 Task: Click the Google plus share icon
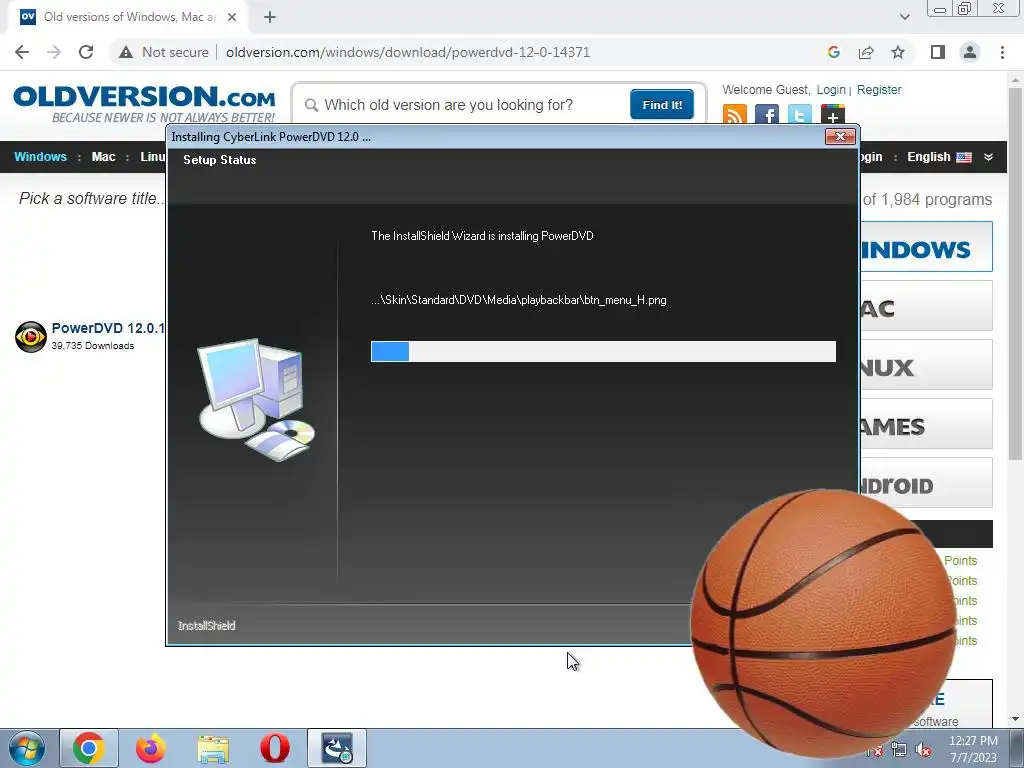833,115
